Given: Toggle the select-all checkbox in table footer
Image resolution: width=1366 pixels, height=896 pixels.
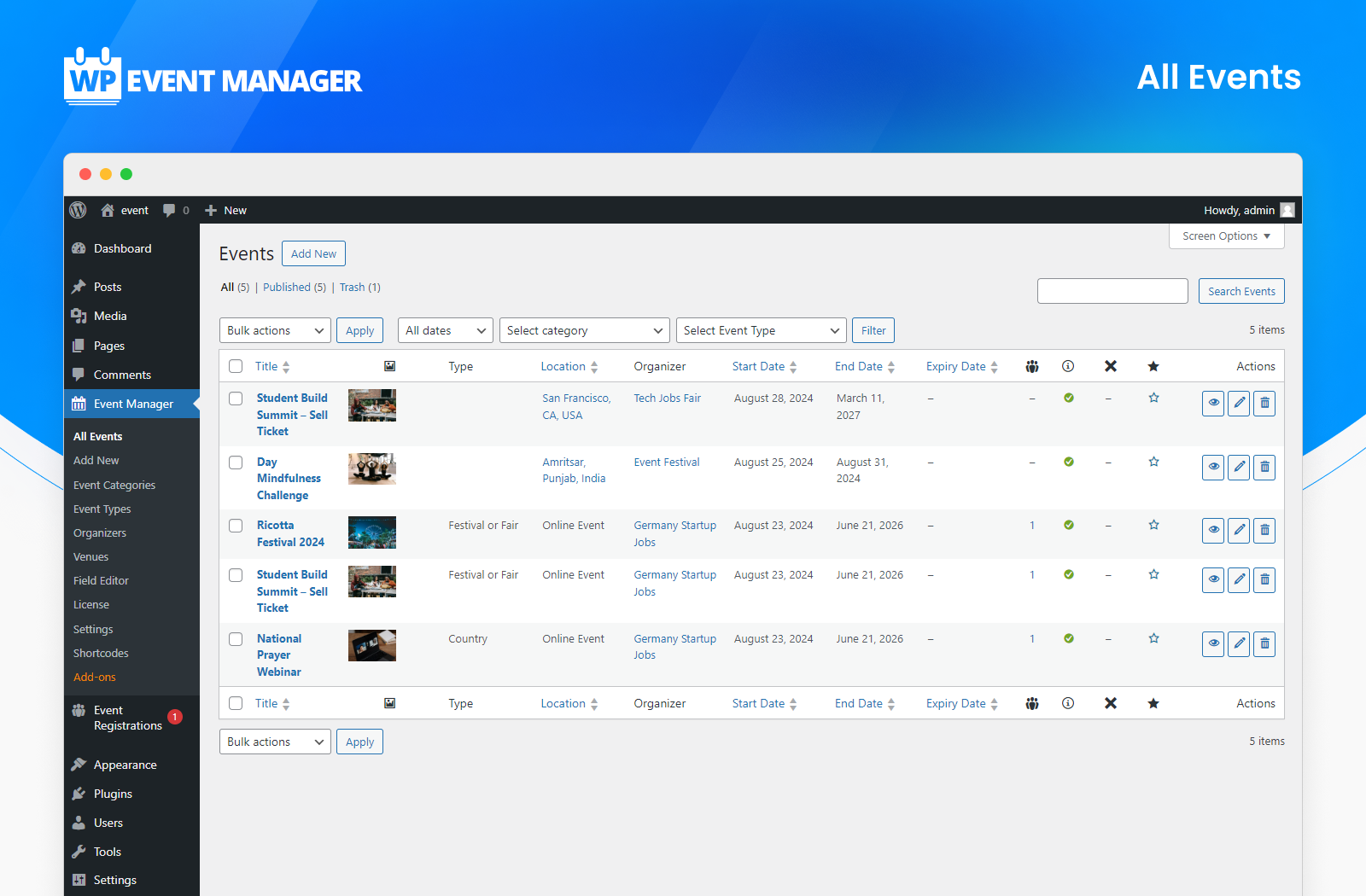Looking at the screenshot, I should click(236, 703).
